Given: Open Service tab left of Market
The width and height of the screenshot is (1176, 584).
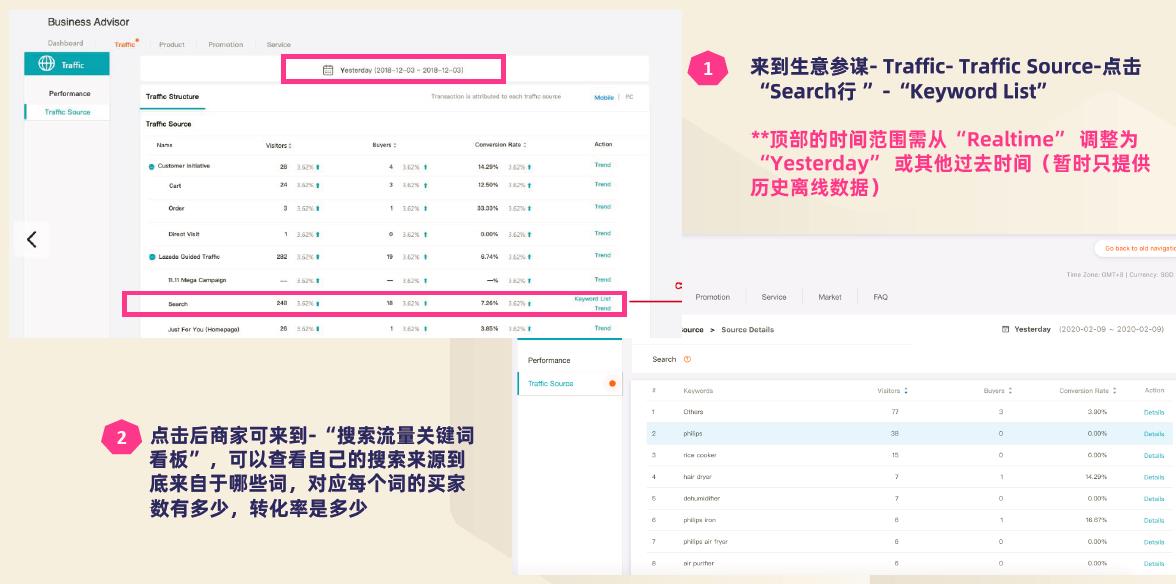Looking at the screenshot, I should 774,298.
